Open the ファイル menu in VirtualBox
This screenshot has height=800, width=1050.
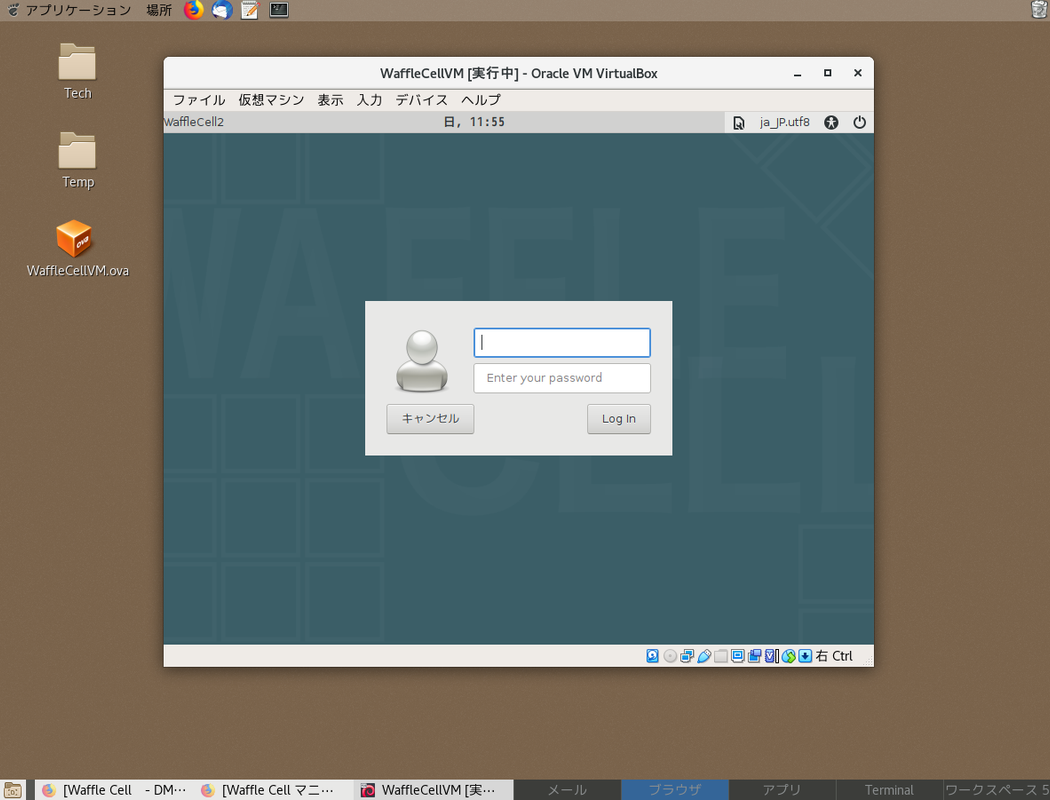pyautogui.click(x=199, y=100)
